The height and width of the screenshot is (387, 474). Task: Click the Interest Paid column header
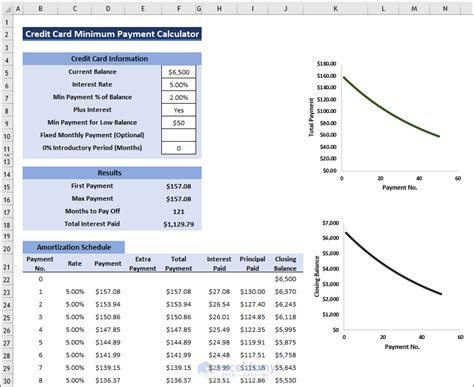[x=219, y=263]
